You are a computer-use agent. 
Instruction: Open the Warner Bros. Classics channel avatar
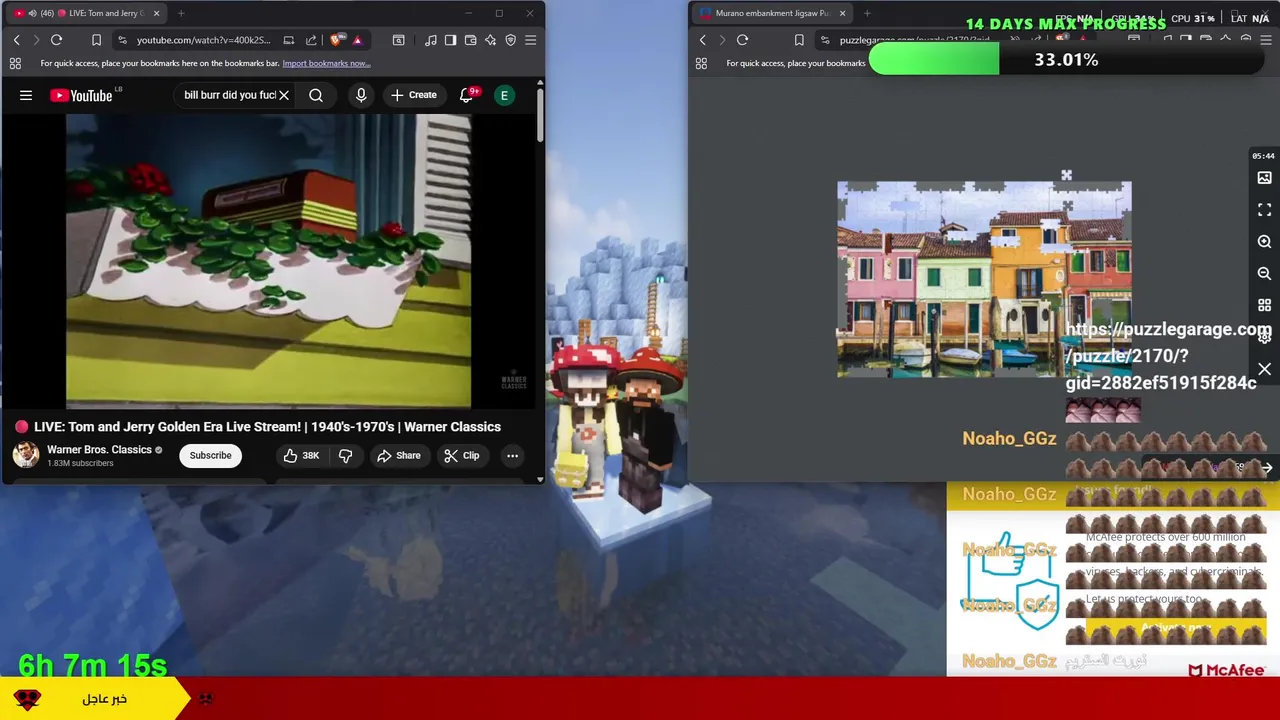click(x=26, y=455)
